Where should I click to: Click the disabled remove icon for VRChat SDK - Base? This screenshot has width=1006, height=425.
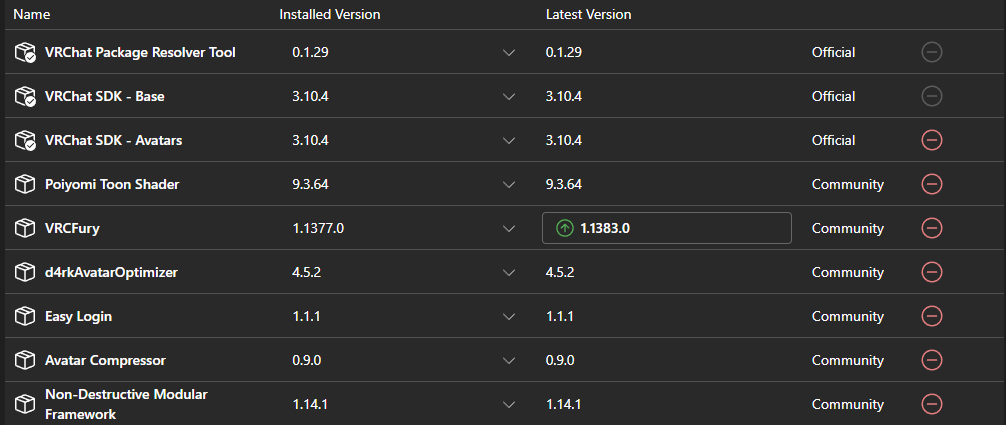pyautogui.click(x=932, y=96)
